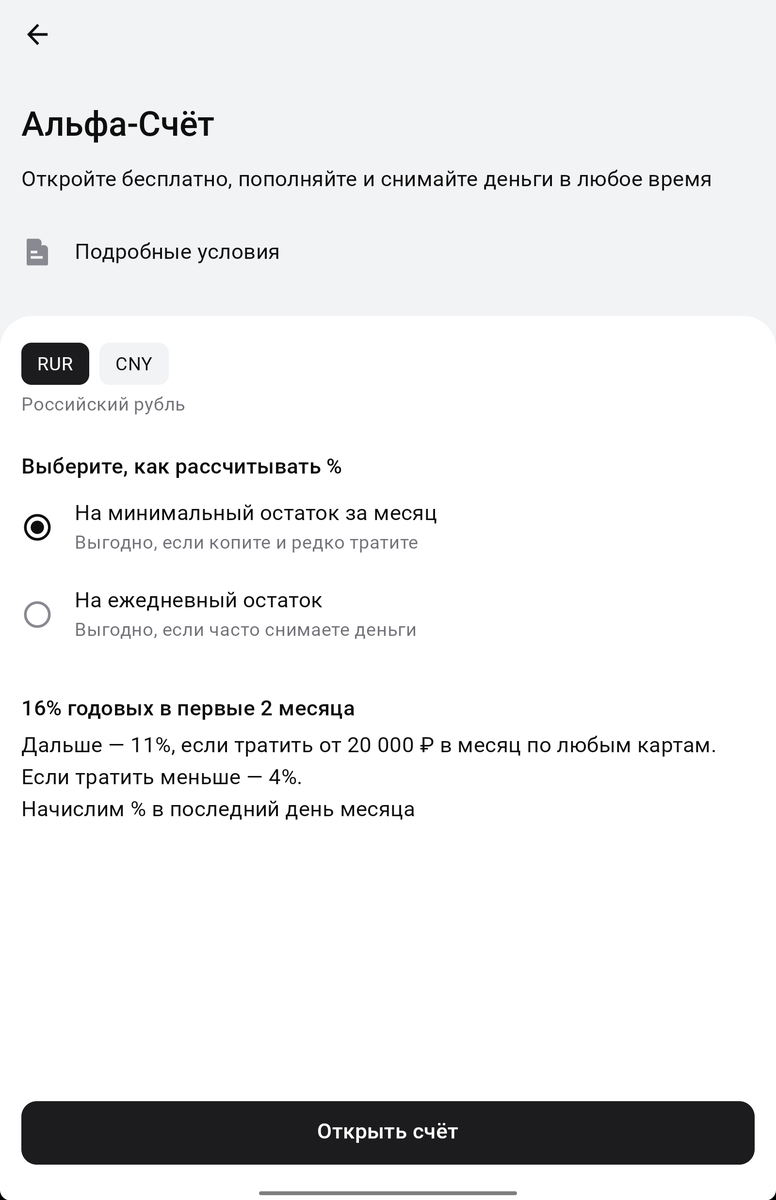Tap the filled radio for minimal monthly balance
This screenshot has width=776, height=1200.
coord(37,527)
